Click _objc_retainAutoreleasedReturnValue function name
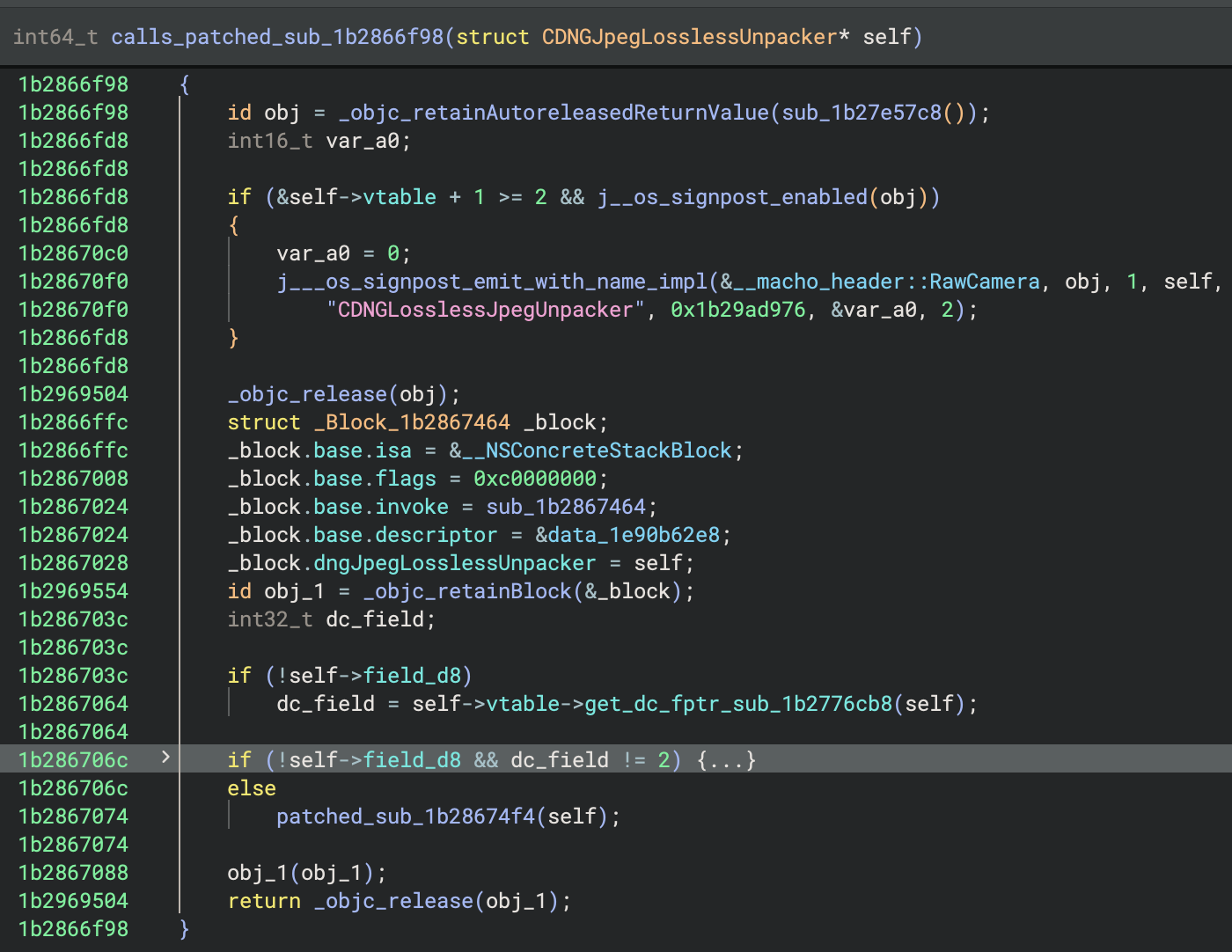 coord(554,113)
